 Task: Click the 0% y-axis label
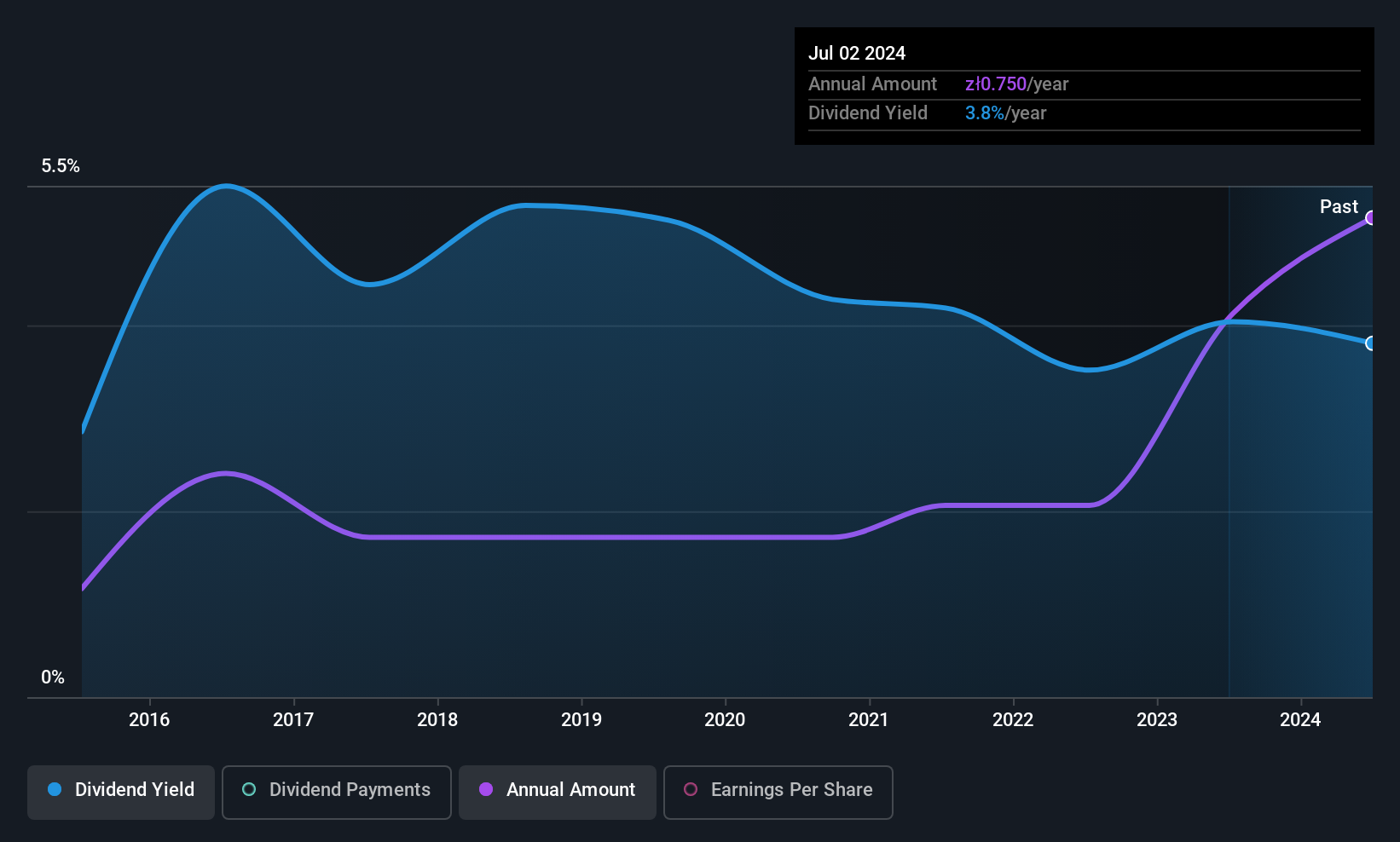(53, 678)
